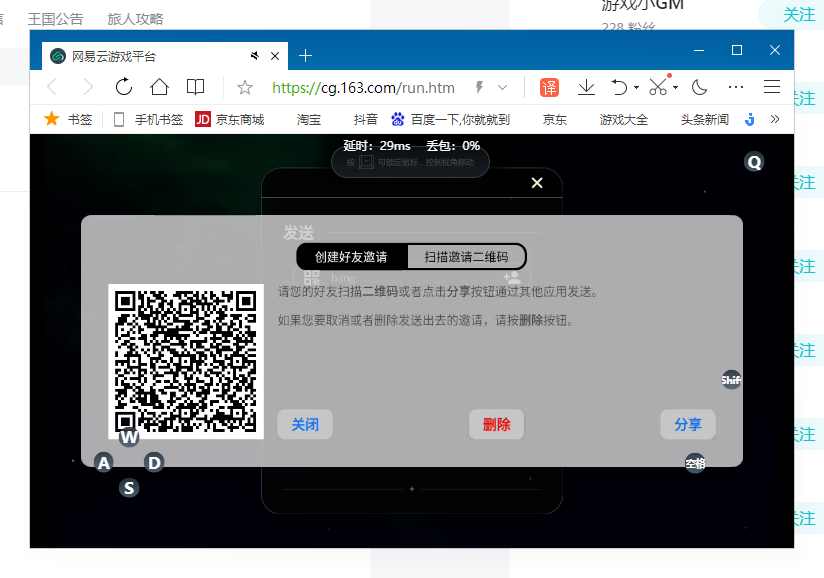
Task: Click 丢包: 0% packet-loss readout
Action: point(453,146)
